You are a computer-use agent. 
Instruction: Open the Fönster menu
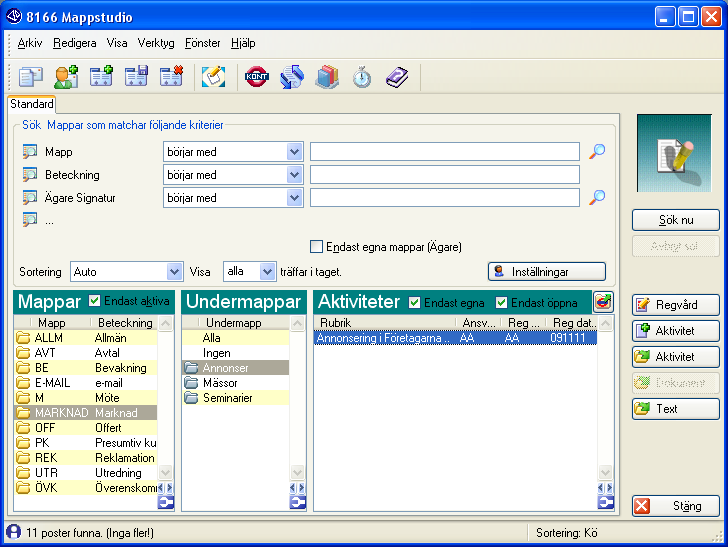pyautogui.click(x=202, y=43)
